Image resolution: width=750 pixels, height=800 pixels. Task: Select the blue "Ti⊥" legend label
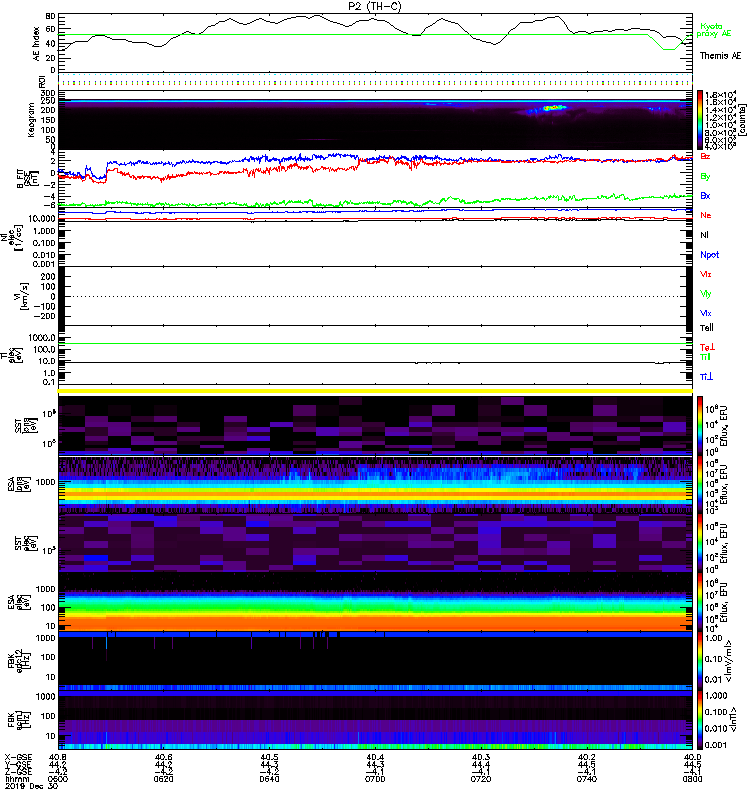click(706, 377)
